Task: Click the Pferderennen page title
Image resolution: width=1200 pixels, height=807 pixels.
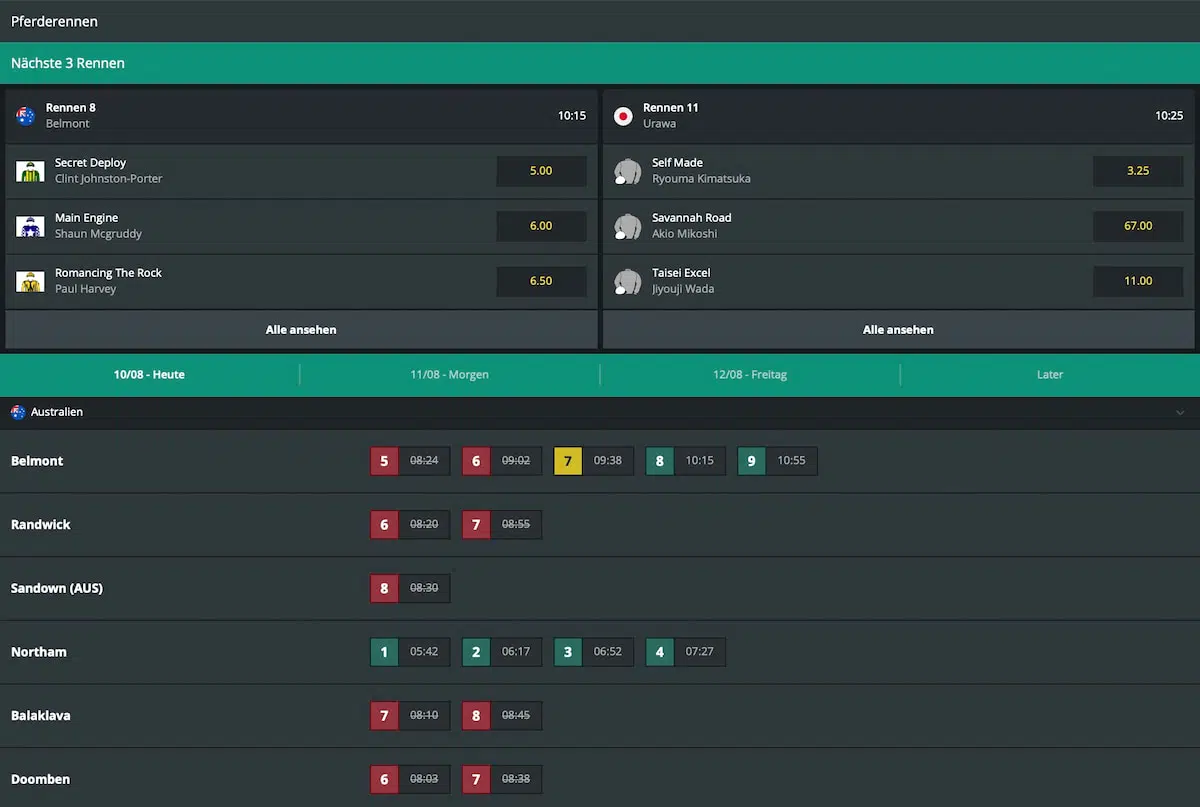Action: click(x=54, y=21)
